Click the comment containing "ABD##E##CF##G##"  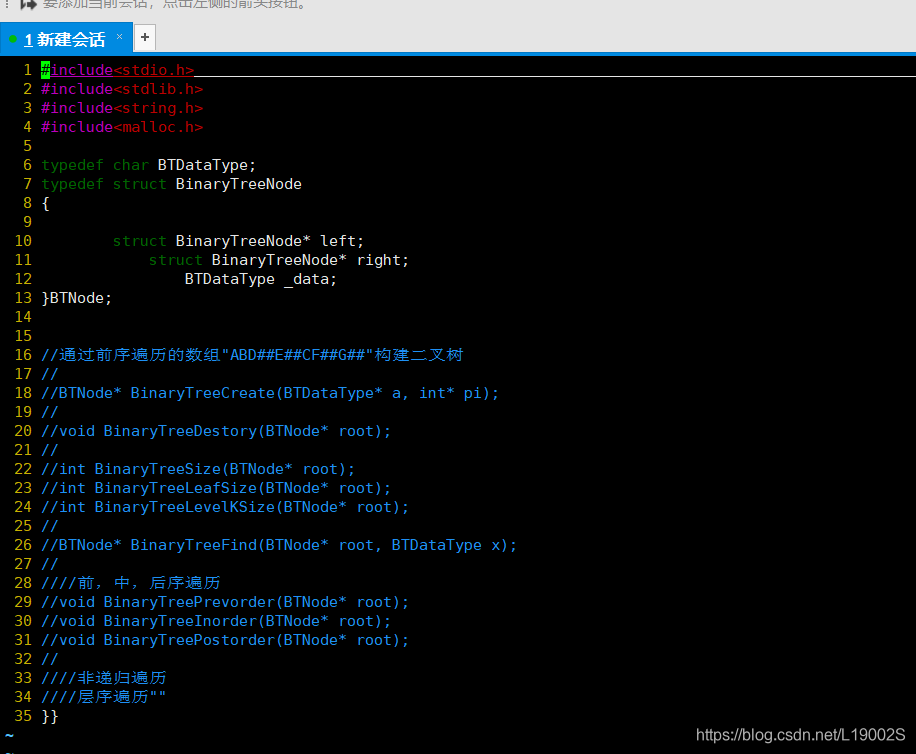252,355
